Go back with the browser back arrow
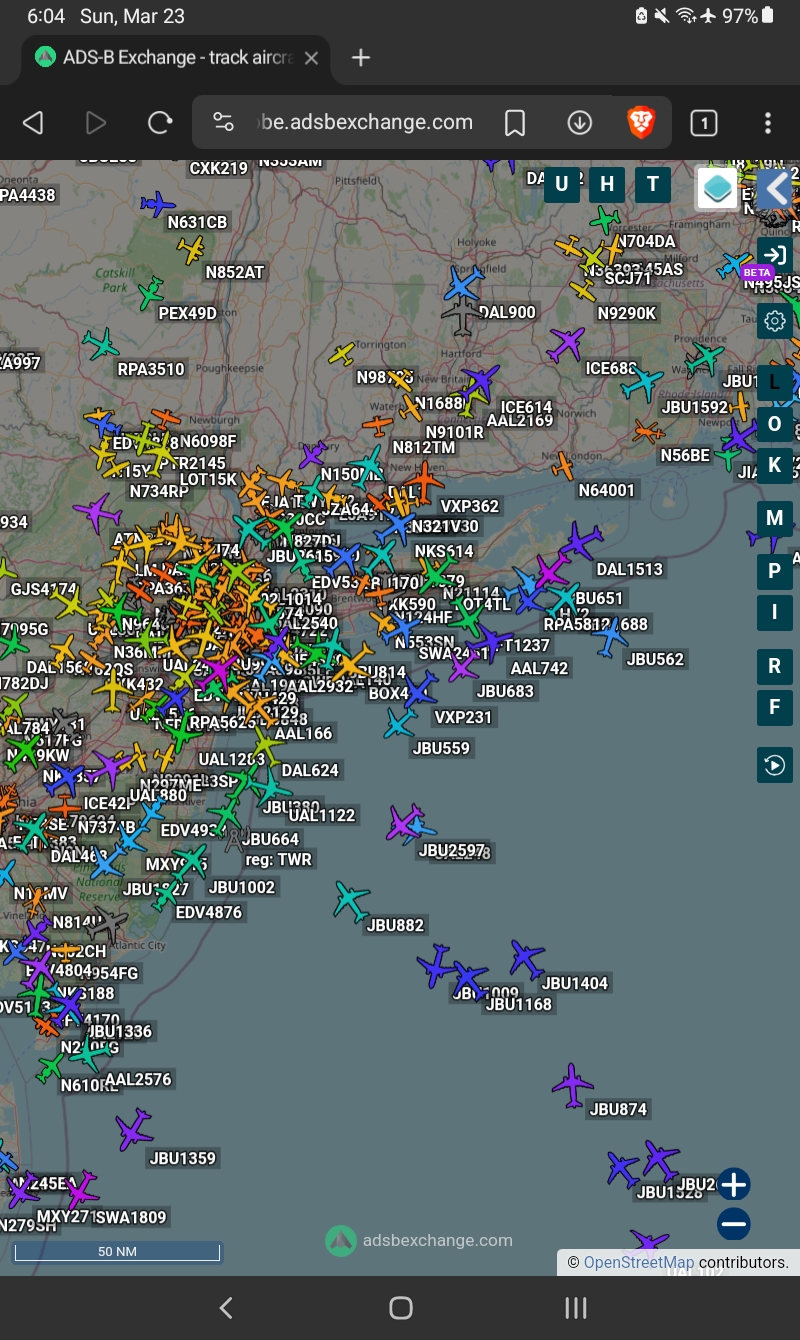 coord(33,123)
